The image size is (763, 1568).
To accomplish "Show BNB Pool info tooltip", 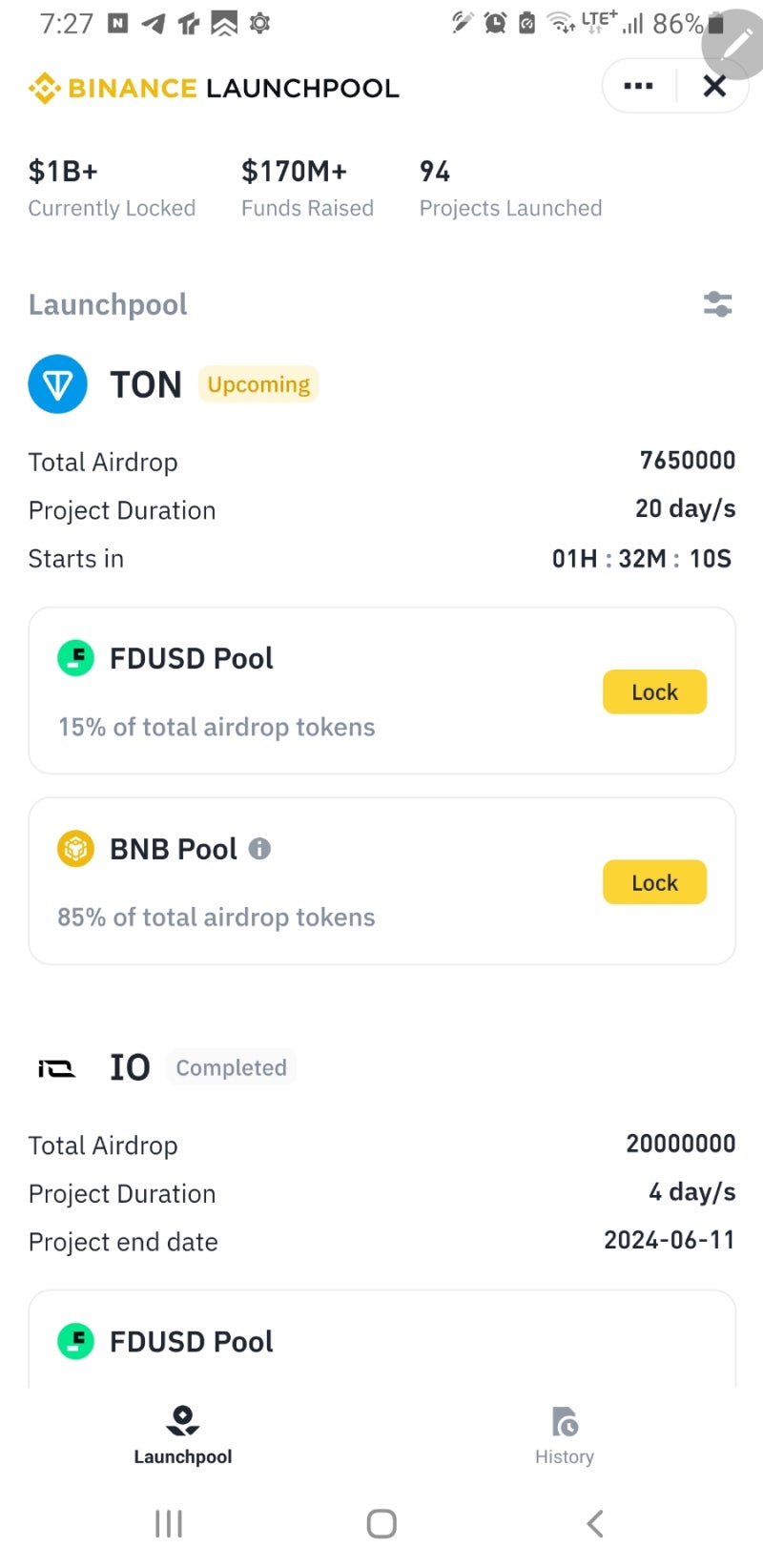I will click(259, 848).
